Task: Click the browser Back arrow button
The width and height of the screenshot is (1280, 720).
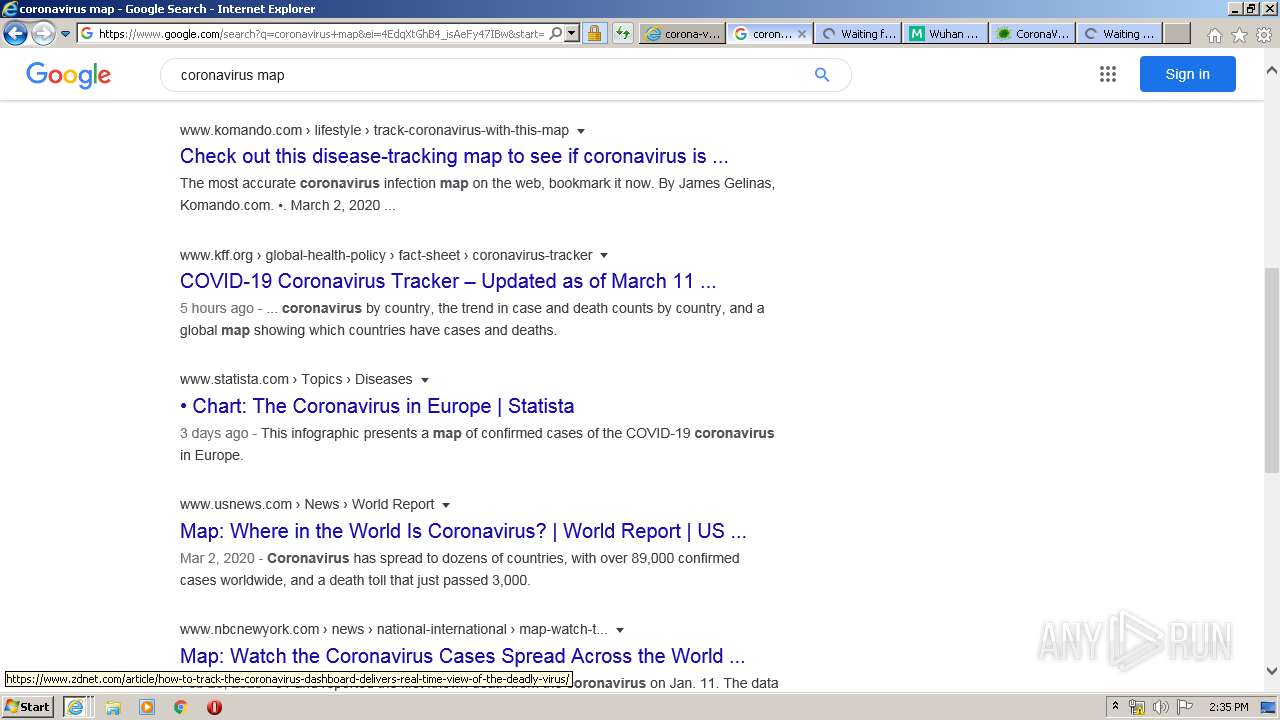Action: click(x=15, y=33)
